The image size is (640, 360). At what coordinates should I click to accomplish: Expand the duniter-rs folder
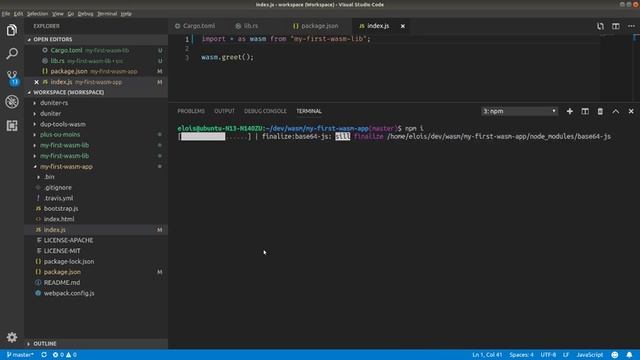[x=54, y=103]
